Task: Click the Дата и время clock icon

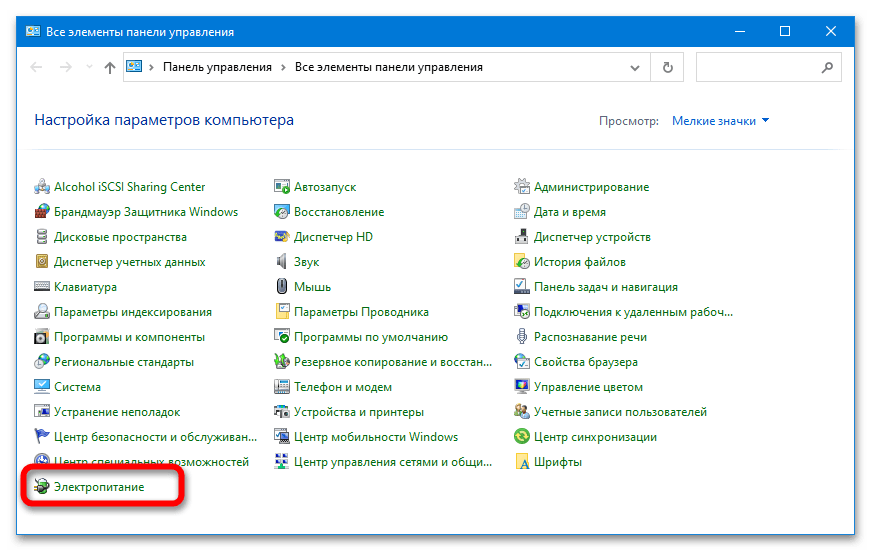Action: [522, 212]
